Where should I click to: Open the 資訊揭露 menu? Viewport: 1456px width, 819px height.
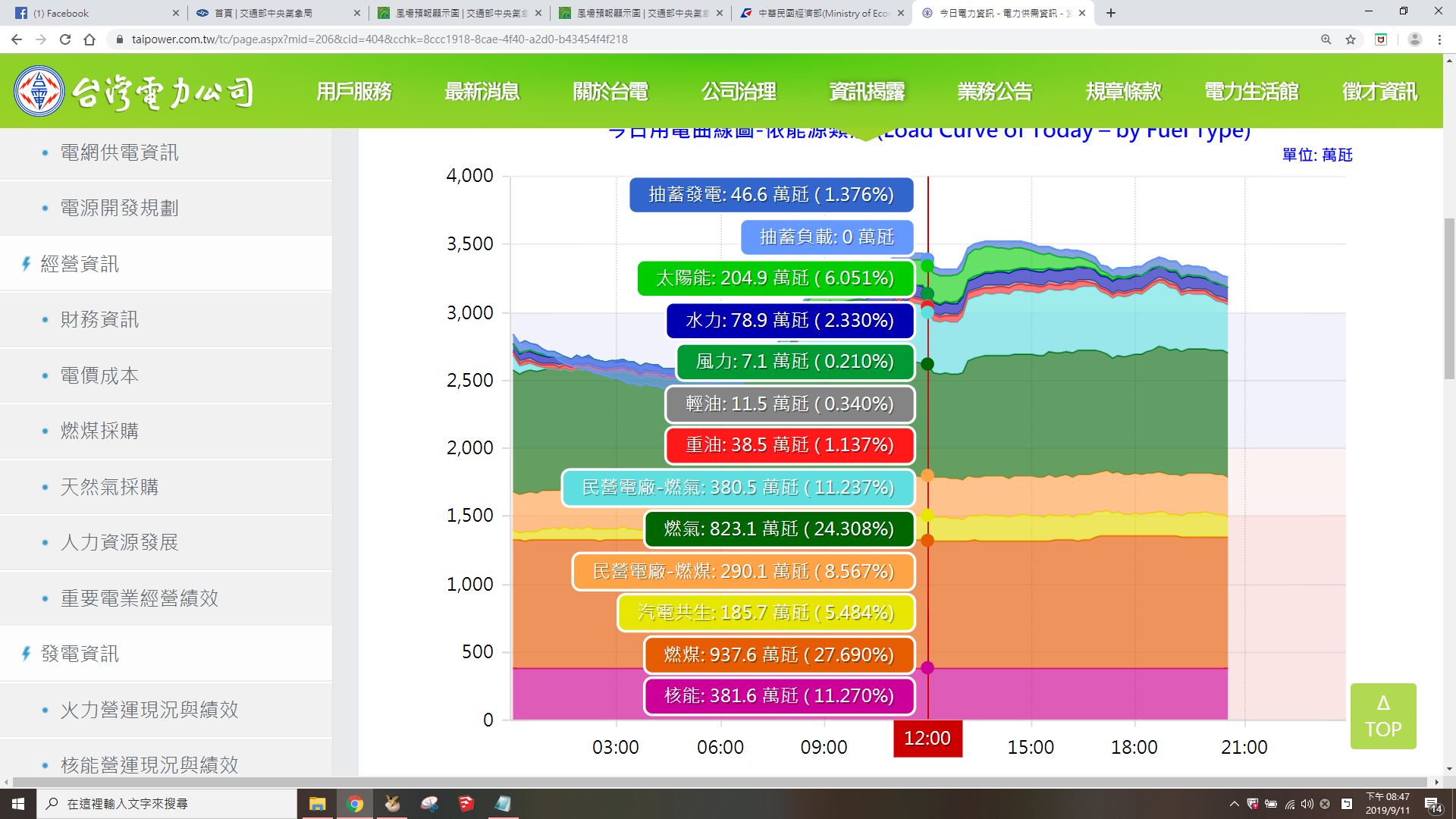click(x=867, y=92)
